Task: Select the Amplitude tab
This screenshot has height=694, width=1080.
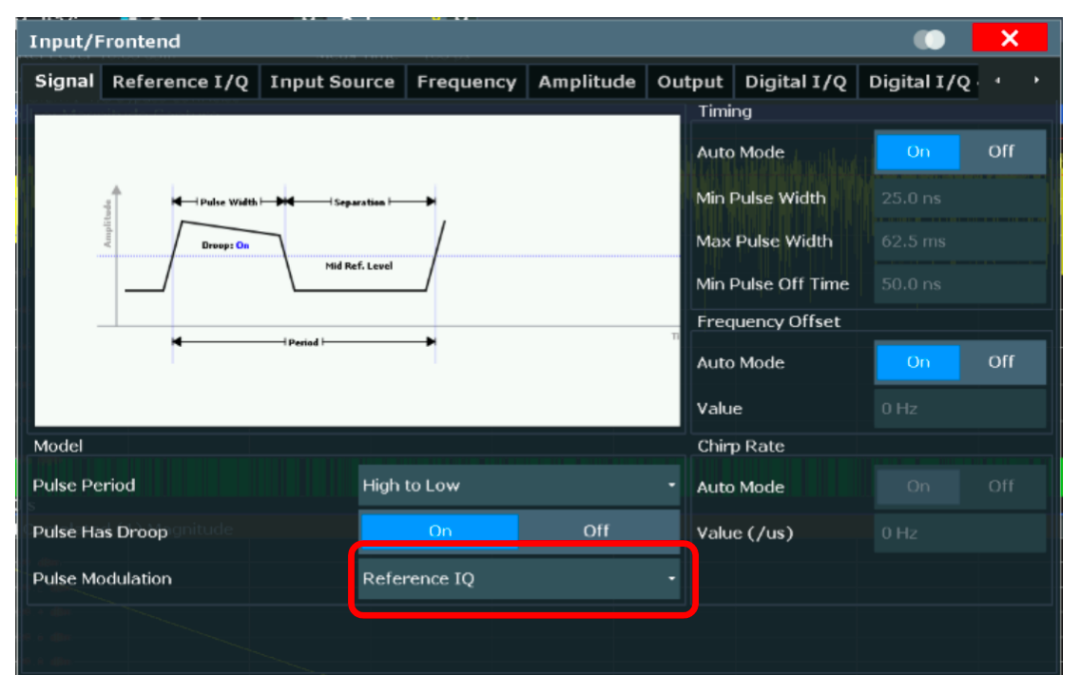Action: point(586,82)
